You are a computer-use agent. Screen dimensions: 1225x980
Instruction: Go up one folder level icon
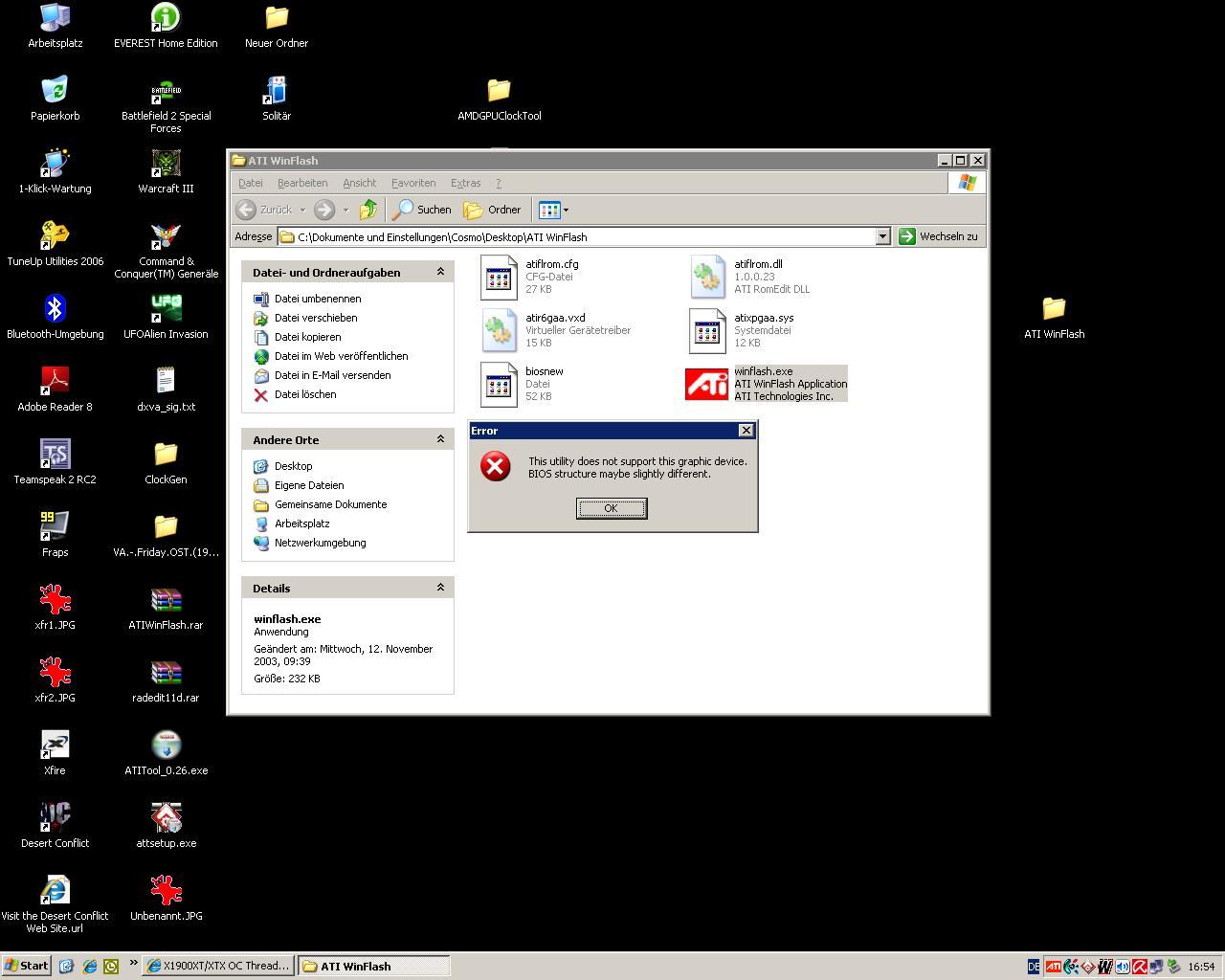click(x=368, y=210)
